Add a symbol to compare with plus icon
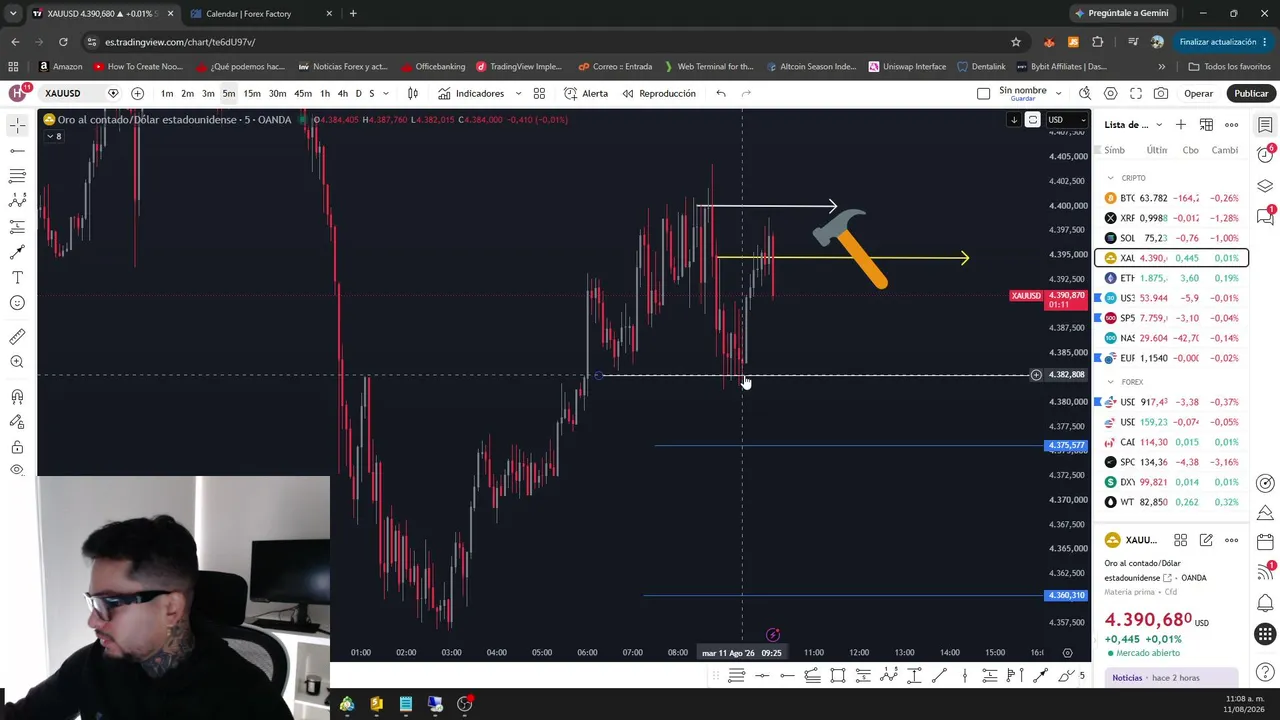The width and height of the screenshot is (1280, 720). pyautogui.click(x=137, y=93)
